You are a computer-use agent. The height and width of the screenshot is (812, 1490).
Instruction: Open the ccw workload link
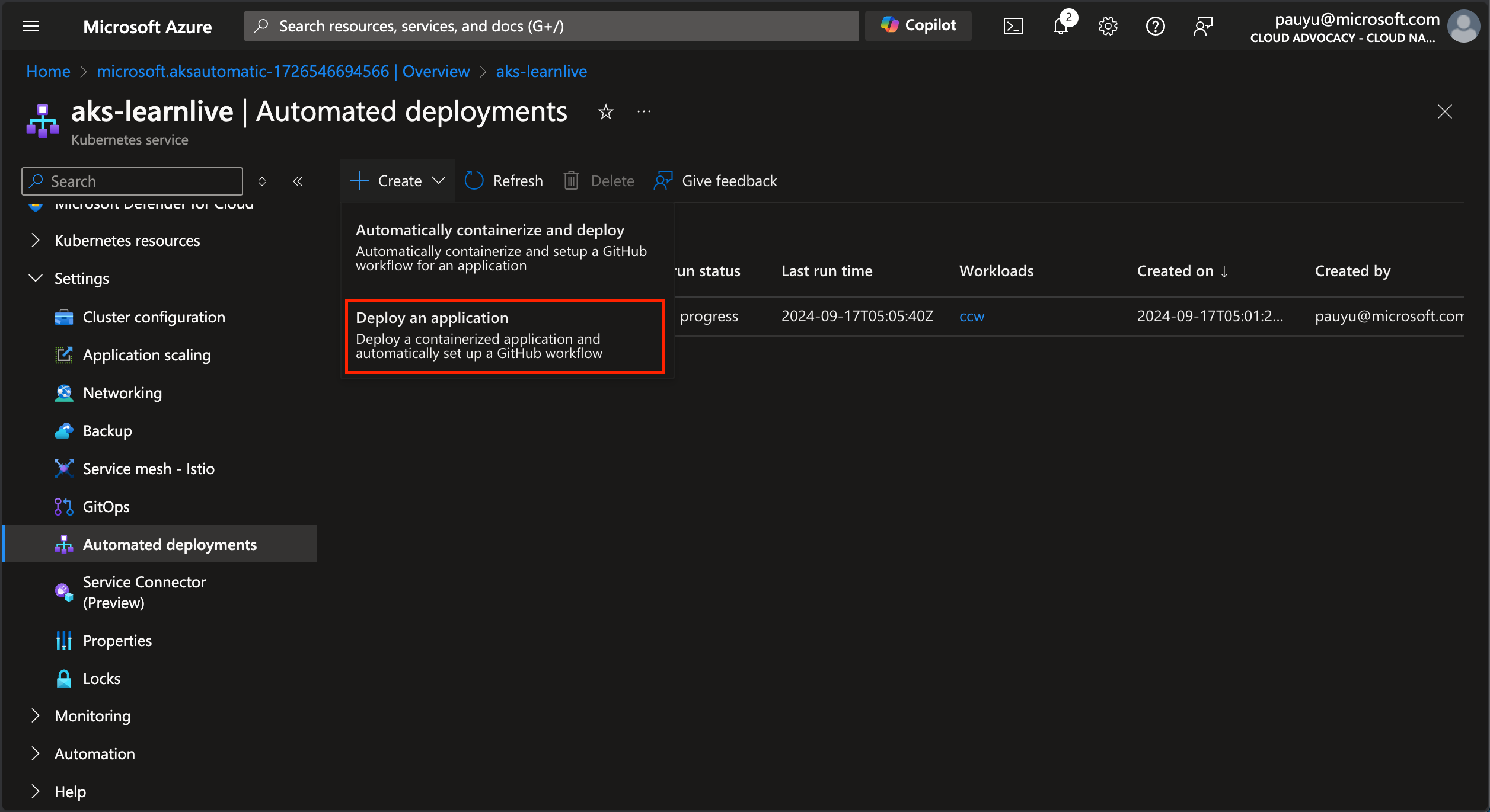tap(972, 317)
